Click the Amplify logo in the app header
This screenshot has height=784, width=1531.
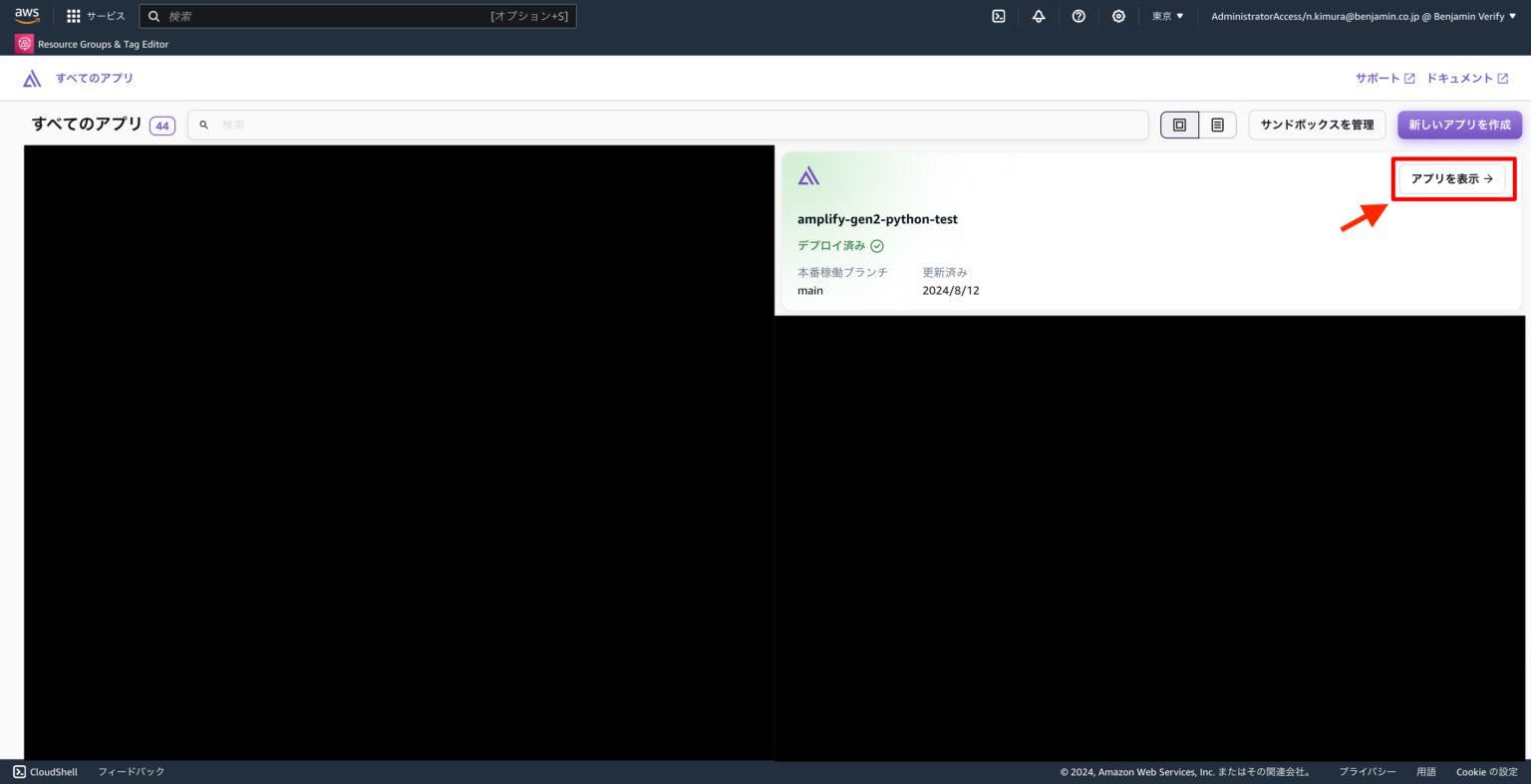tap(31, 78)
